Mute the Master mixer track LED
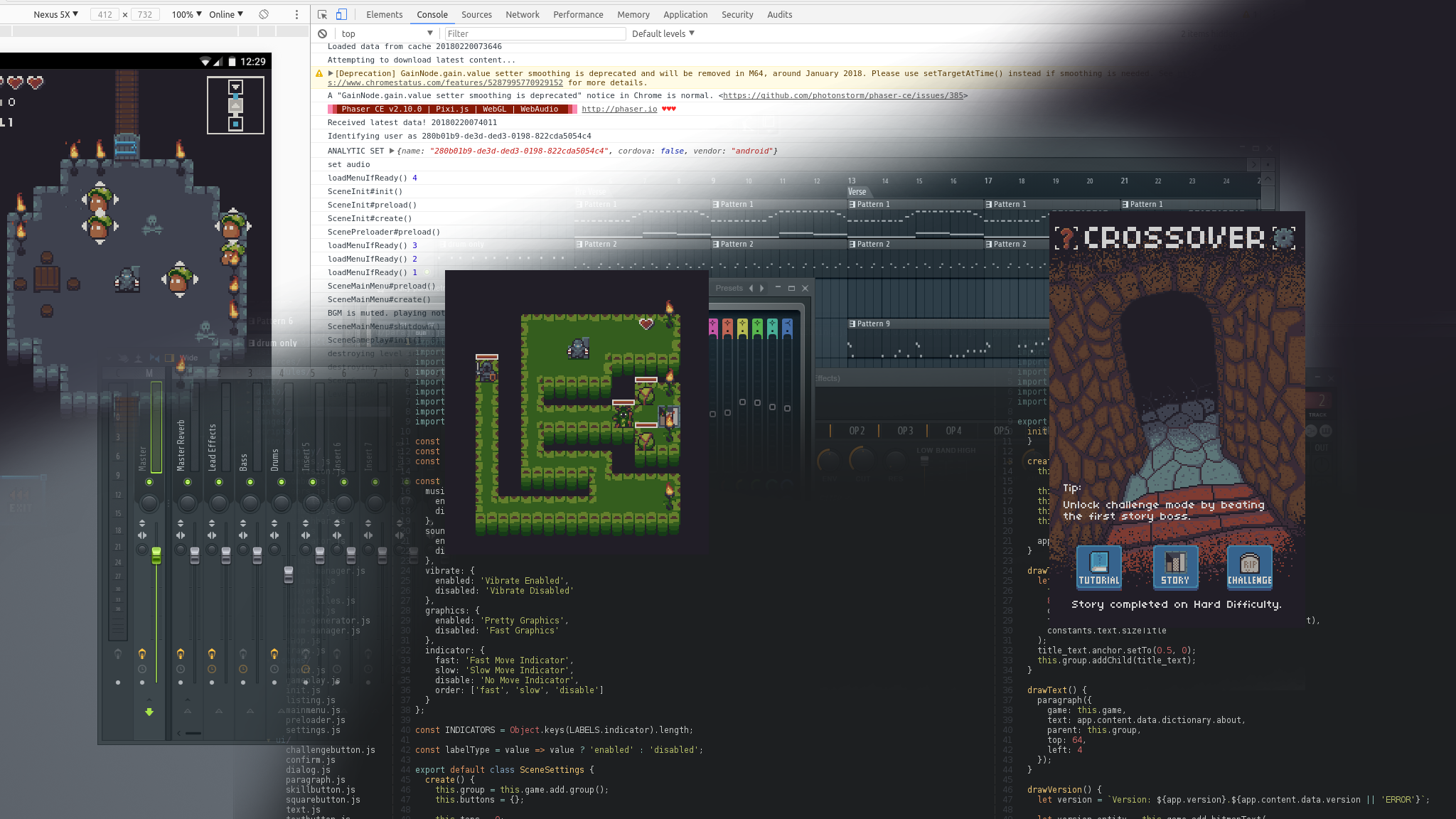This screenshot has height=819, width=1456. click(x=149, y=482)
